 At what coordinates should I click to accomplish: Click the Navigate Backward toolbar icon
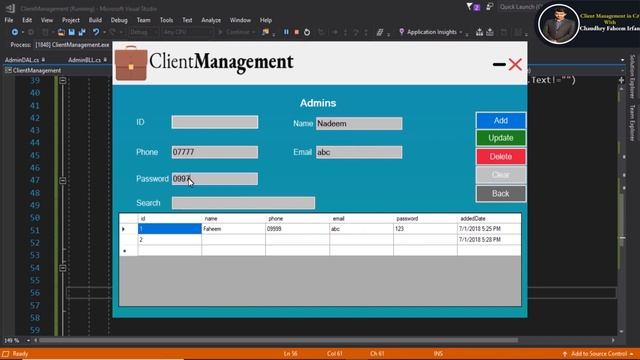(x=15, y=32)
